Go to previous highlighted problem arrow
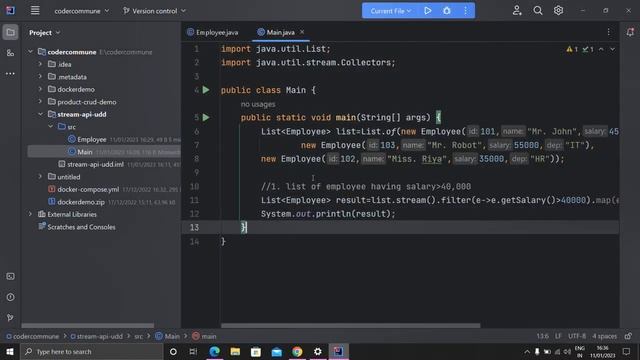 (601, 49)
